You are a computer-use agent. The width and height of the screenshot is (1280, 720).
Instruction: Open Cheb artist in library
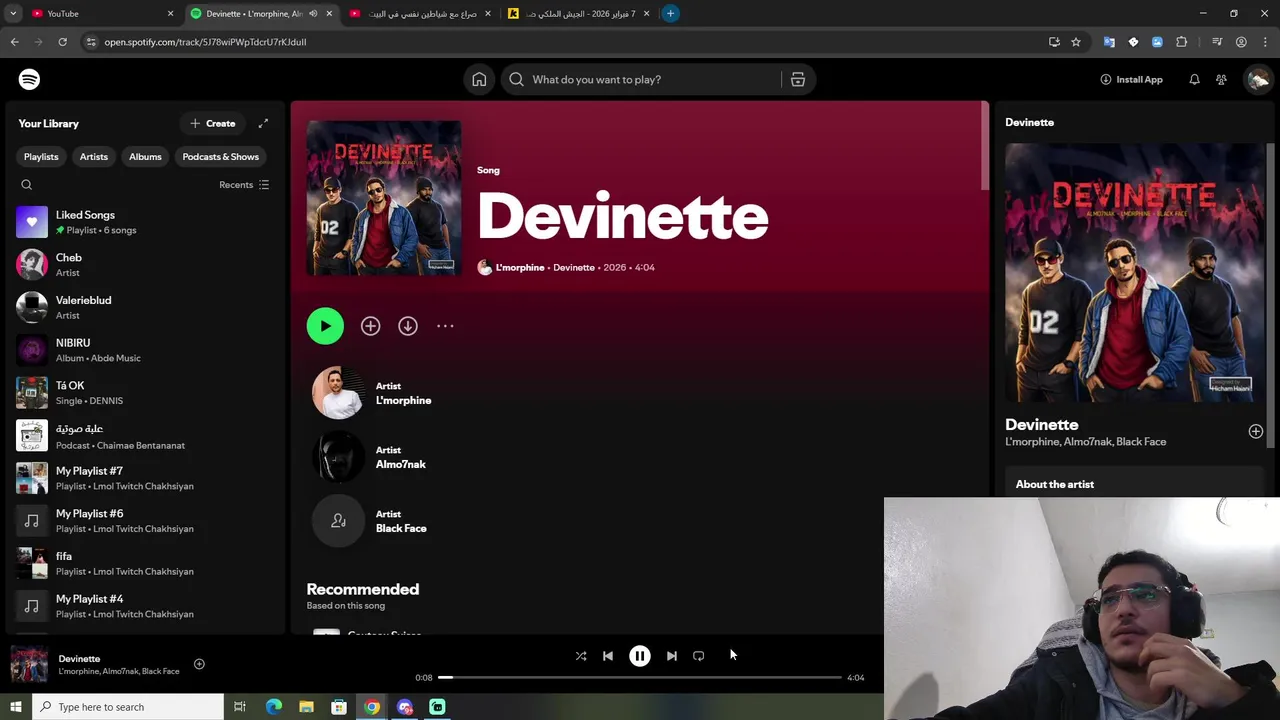click(x=144, y=264)
